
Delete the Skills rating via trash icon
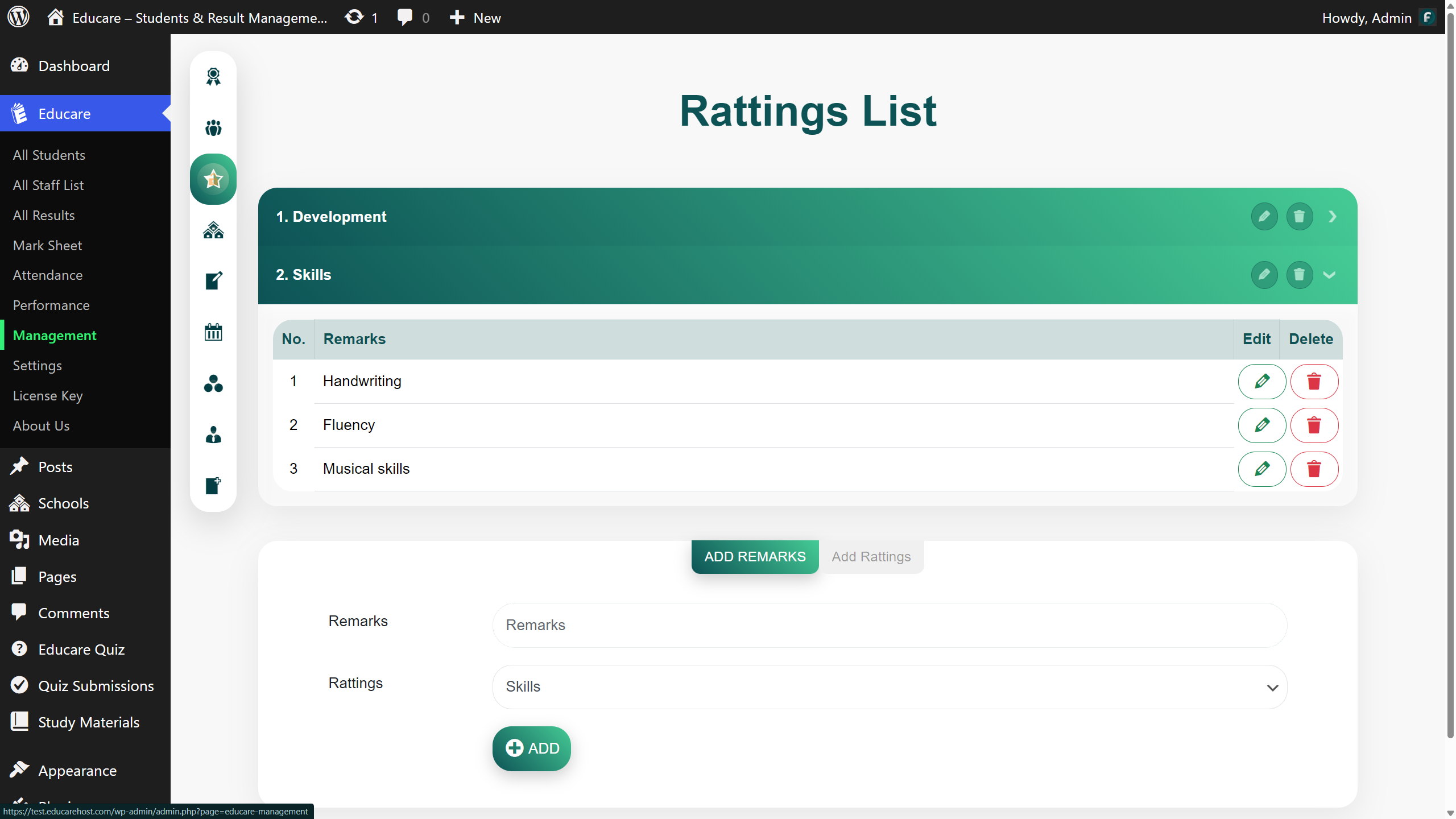[1299, 275]
